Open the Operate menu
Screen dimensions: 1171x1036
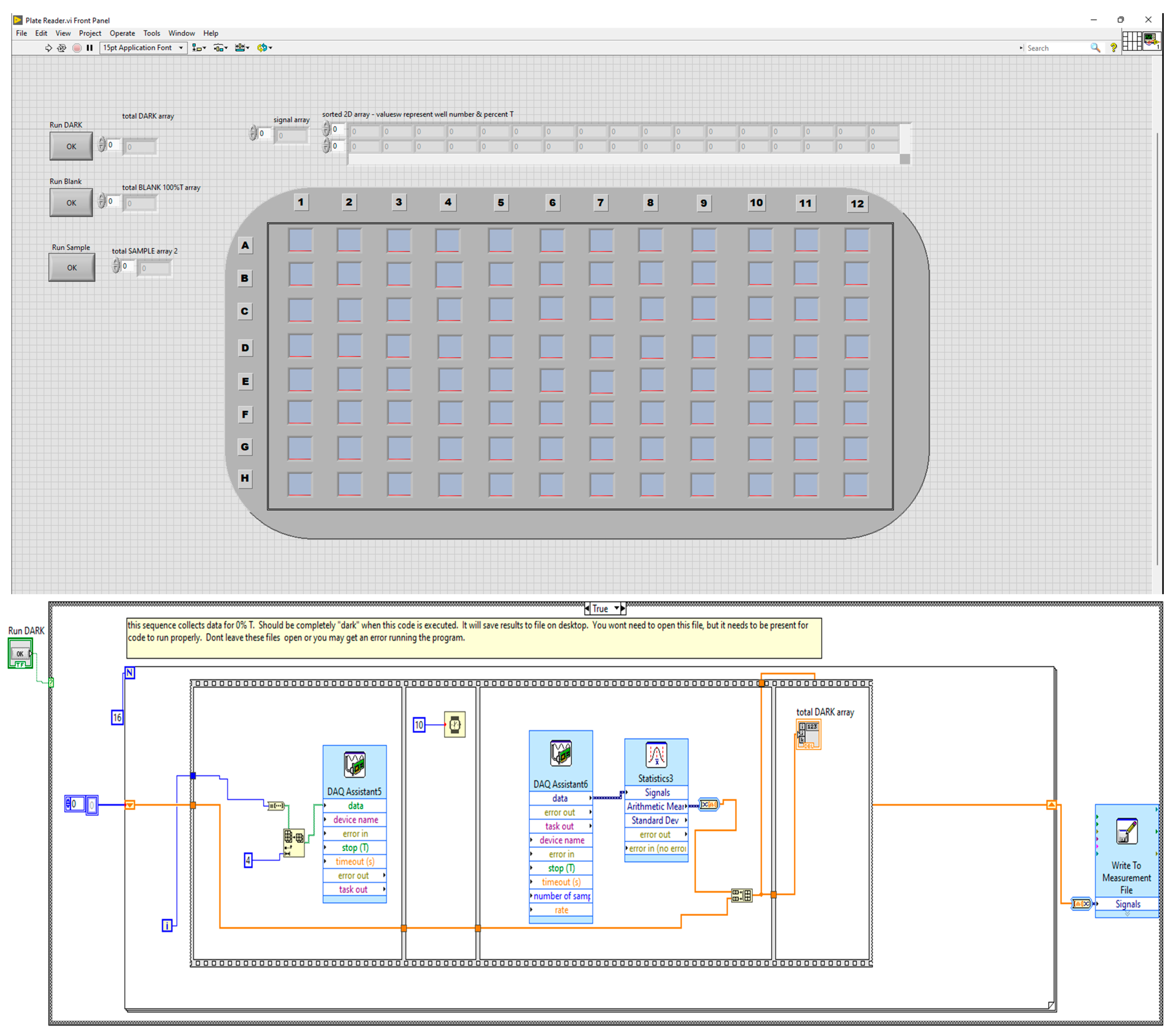click(x=122, y=33)
